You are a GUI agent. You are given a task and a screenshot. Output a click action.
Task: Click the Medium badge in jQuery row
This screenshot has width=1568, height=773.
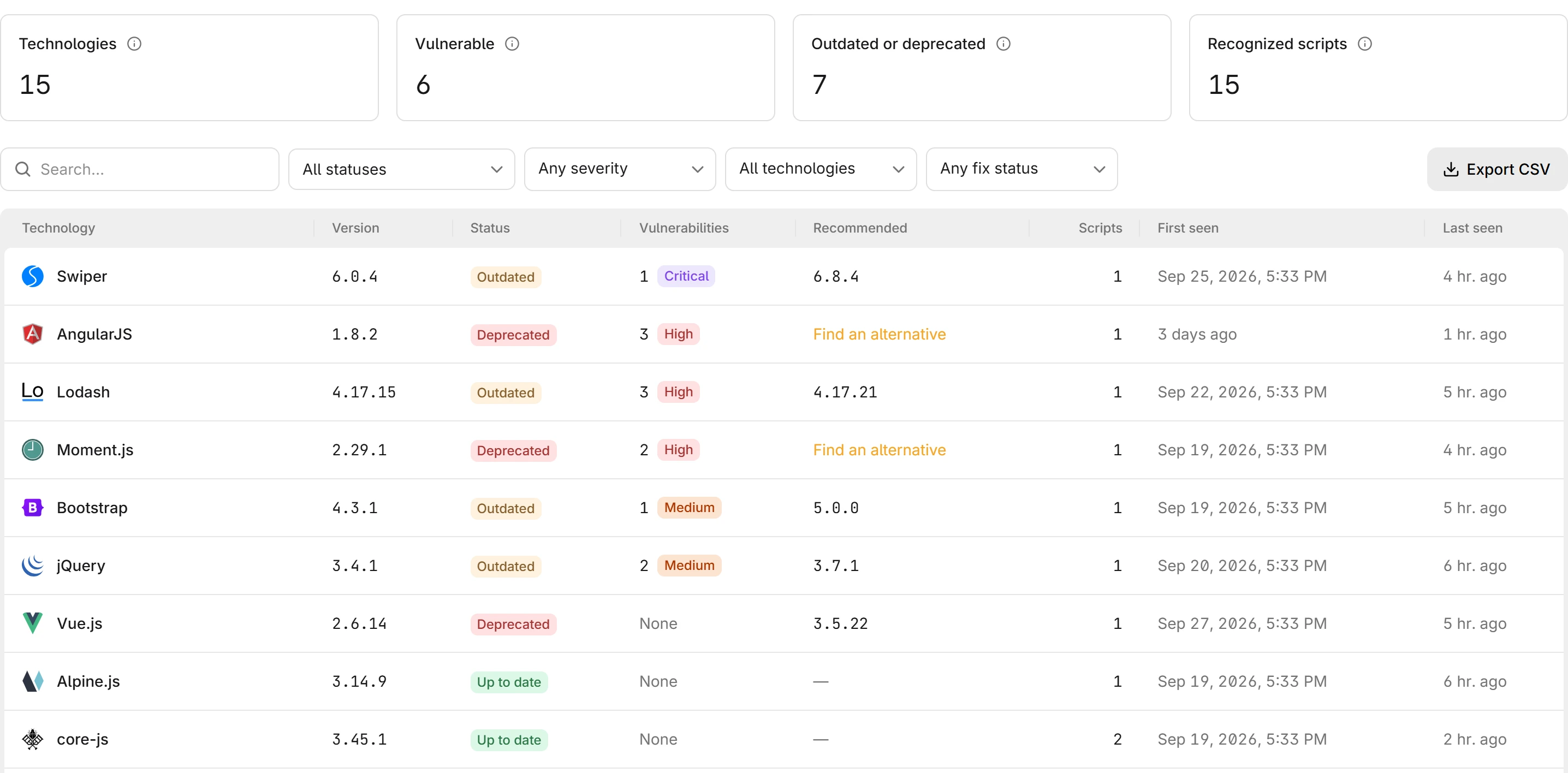coord(689,566)
